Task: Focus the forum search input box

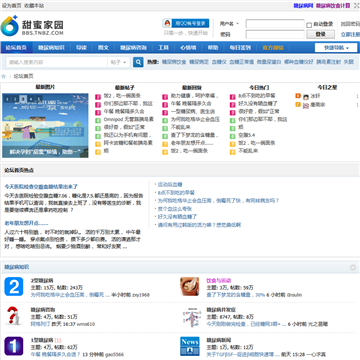Action: click(57, 62)
